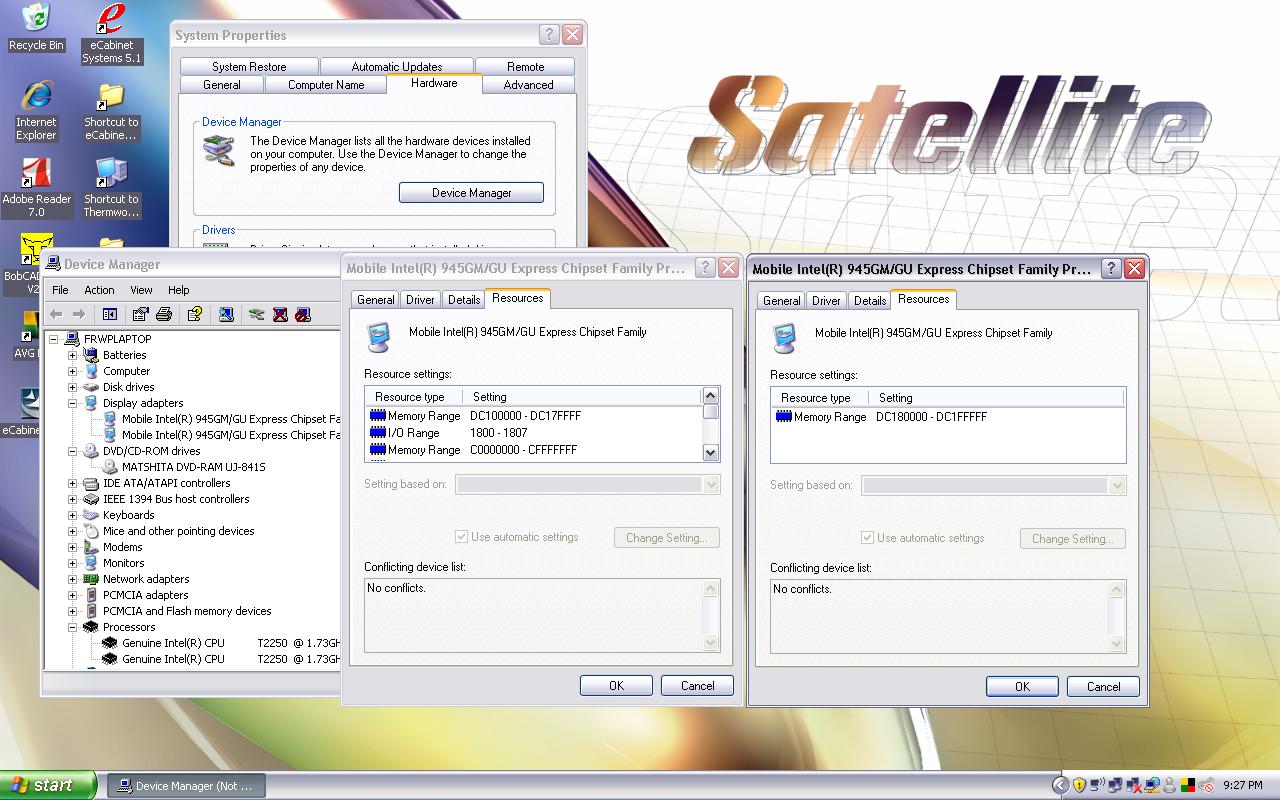Select the Internet Explorer desktop icon
The height and width of the screenshot is (800, 1280).
(x=36, y=110)
